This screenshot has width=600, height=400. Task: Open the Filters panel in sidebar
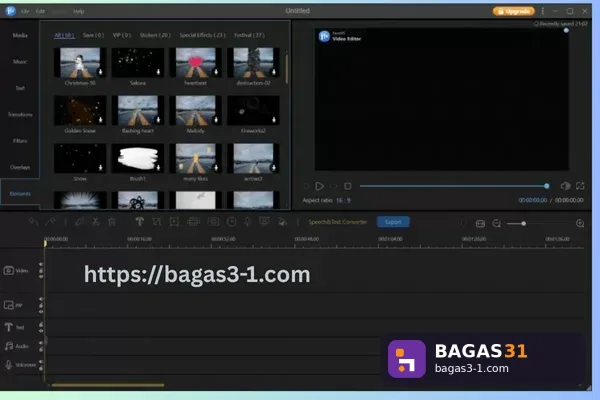(x=20, y=141)
